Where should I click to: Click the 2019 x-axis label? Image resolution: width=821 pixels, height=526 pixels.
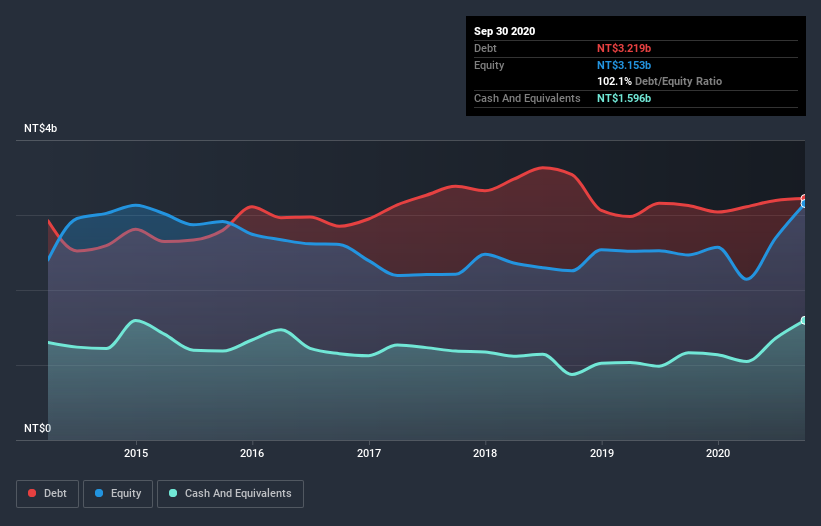(602, 453)
